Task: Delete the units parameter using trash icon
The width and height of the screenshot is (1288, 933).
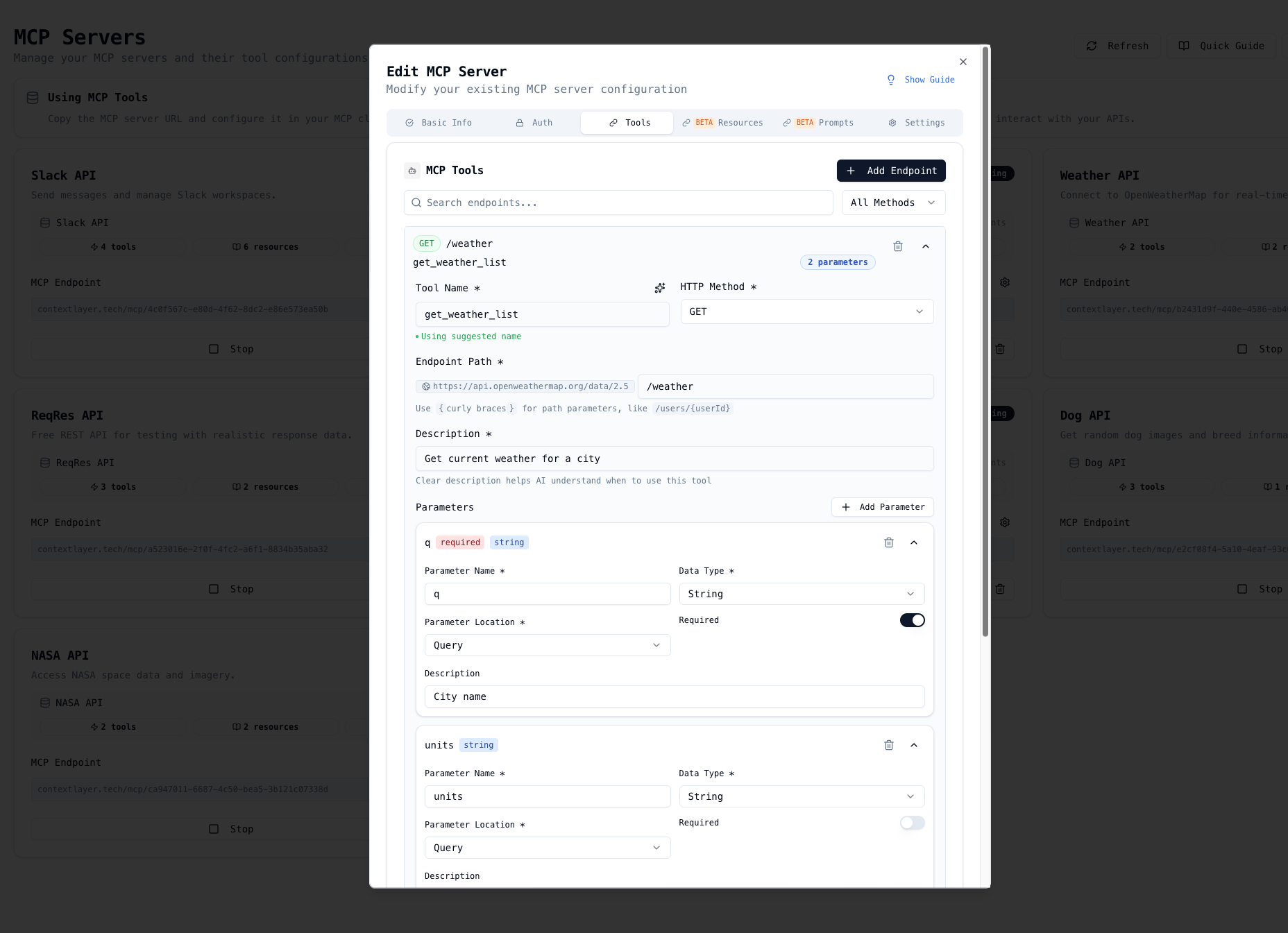Action: tap(888, 745)
